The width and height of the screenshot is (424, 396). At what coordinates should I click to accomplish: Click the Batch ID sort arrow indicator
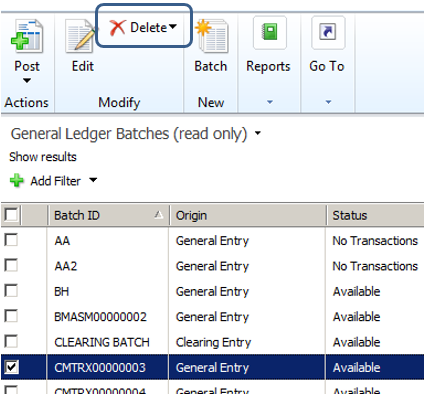click(x=159, y=215)
